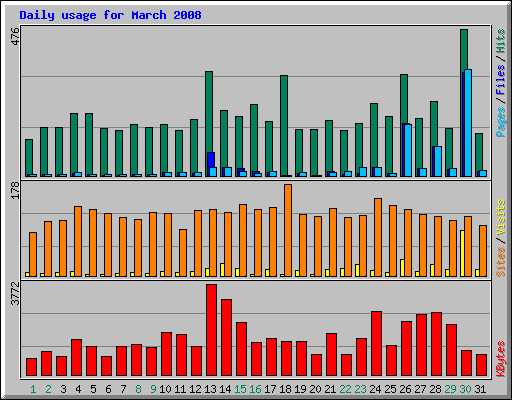Click day 12 on the x-axis
Viewport: 512px width, 400px height.
pos(195,389)
